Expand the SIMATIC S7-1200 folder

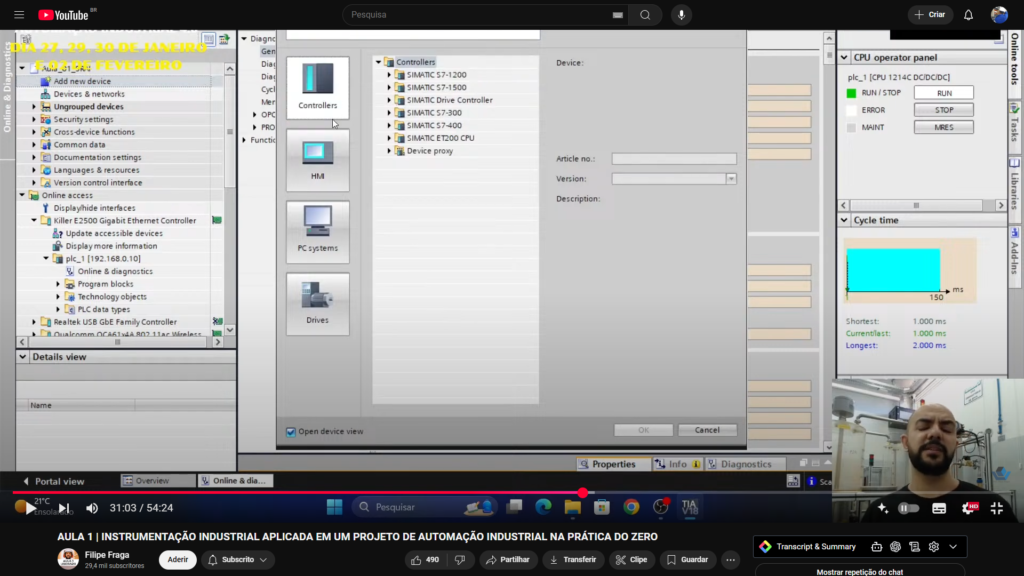[389, 75]
